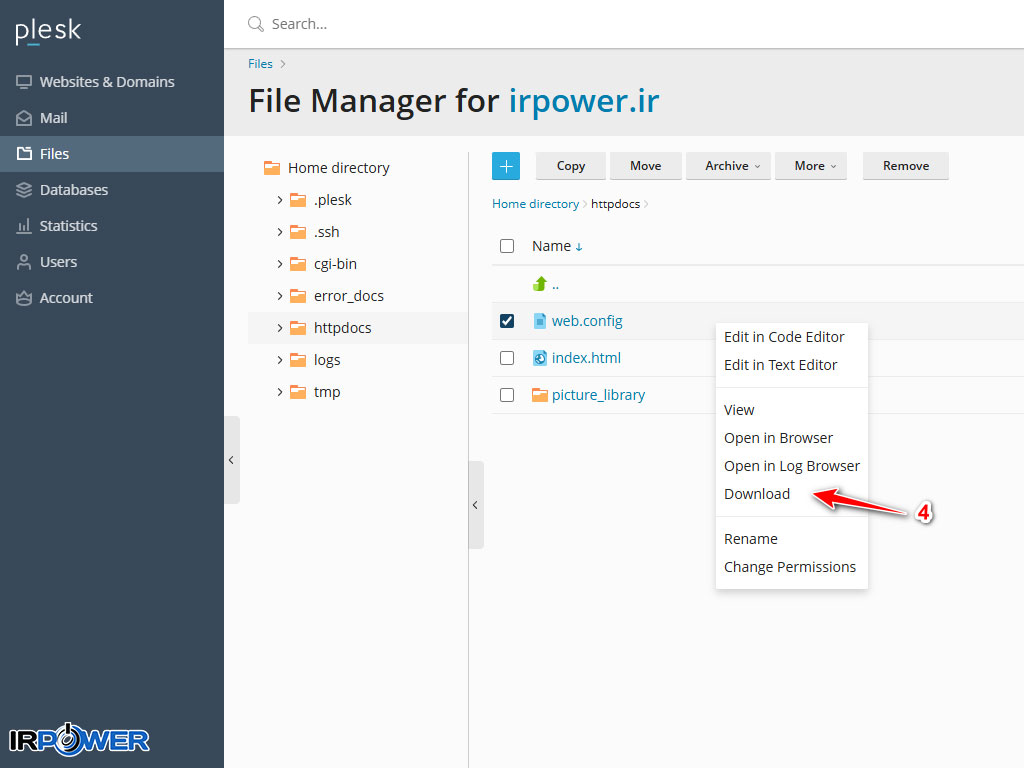
Task: Expand the logs folder in tree
Action: pyautogui.click(x=280, y=360)
